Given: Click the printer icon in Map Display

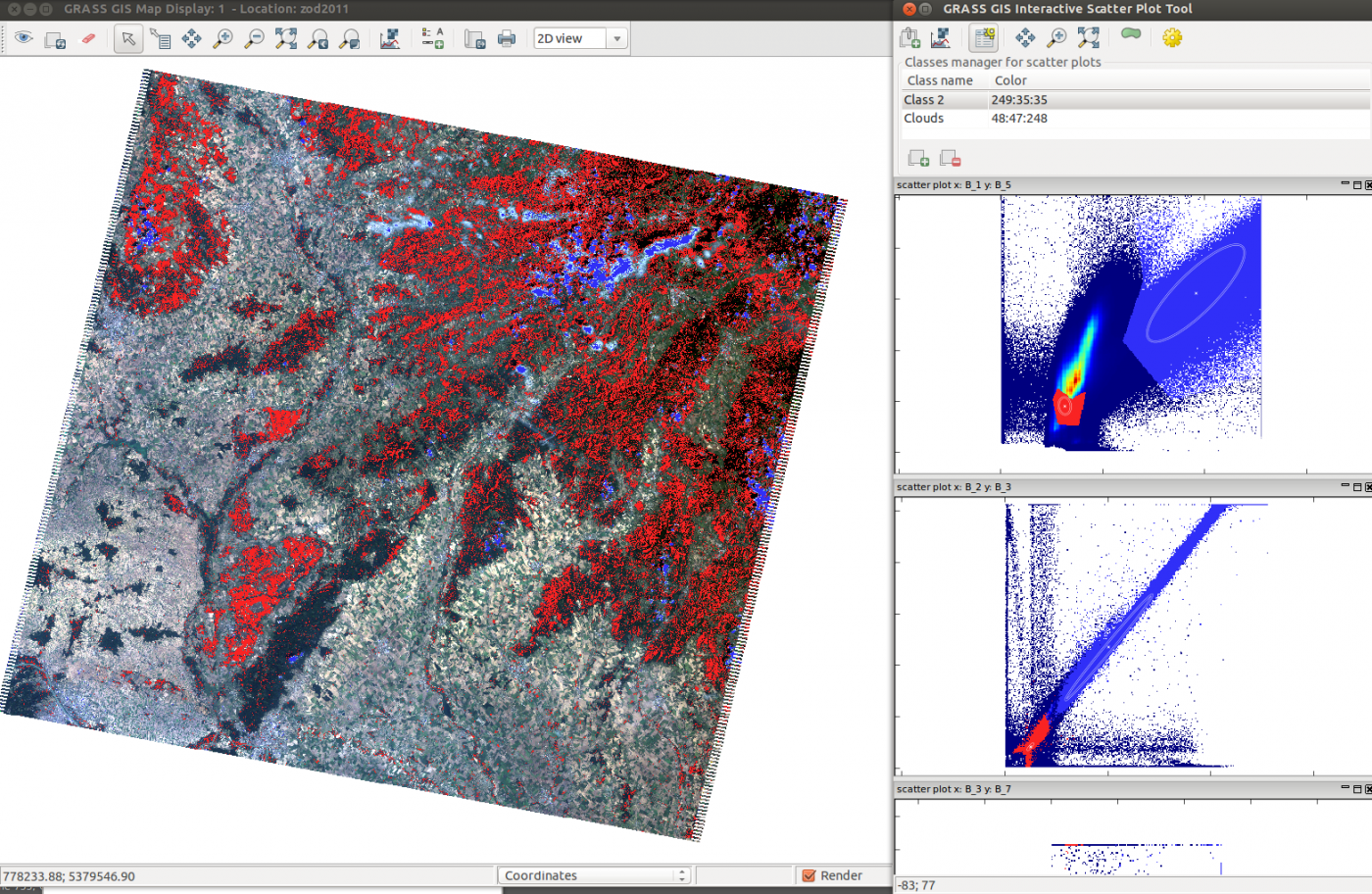Looking at the screenshot, I should (x=507, y=38).
